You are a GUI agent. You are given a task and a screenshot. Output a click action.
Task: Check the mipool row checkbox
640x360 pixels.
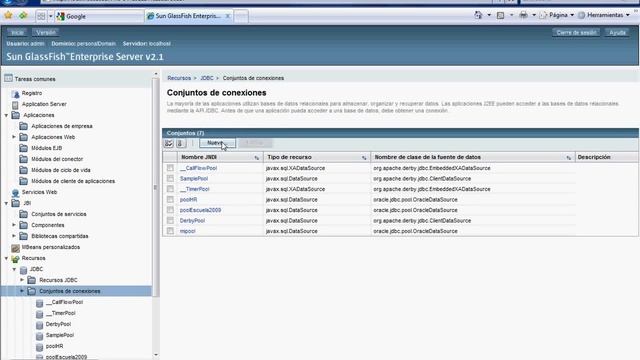click(170, 231)
